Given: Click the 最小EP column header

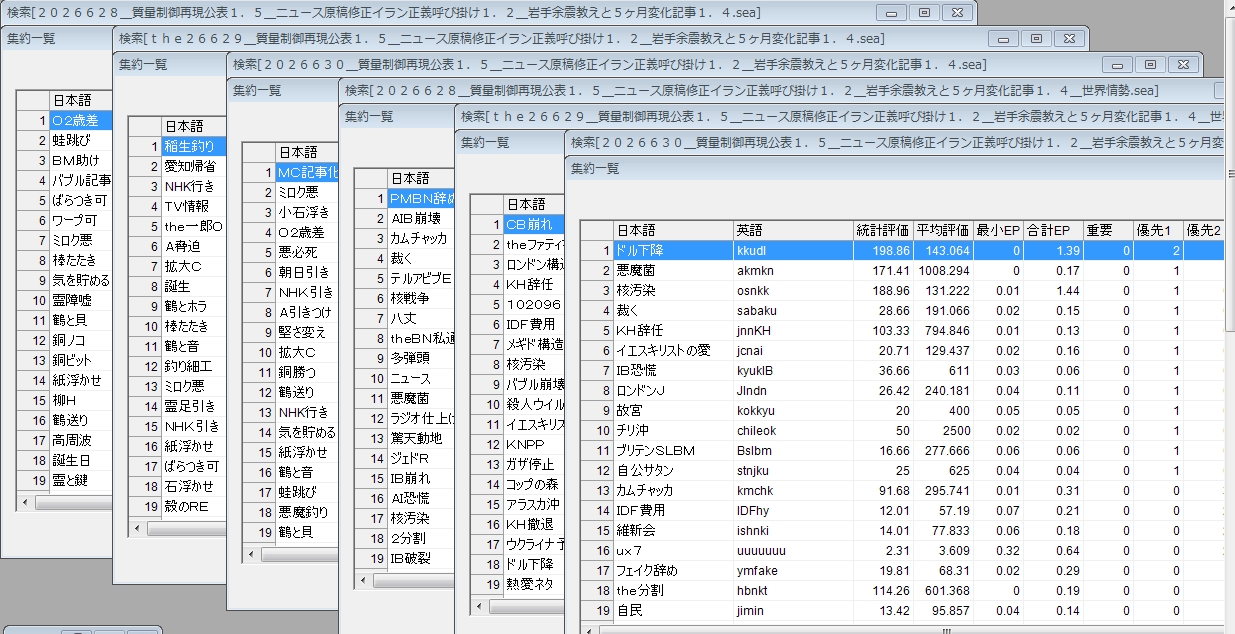Looking at the screenshot, I should tap(998, 231).
